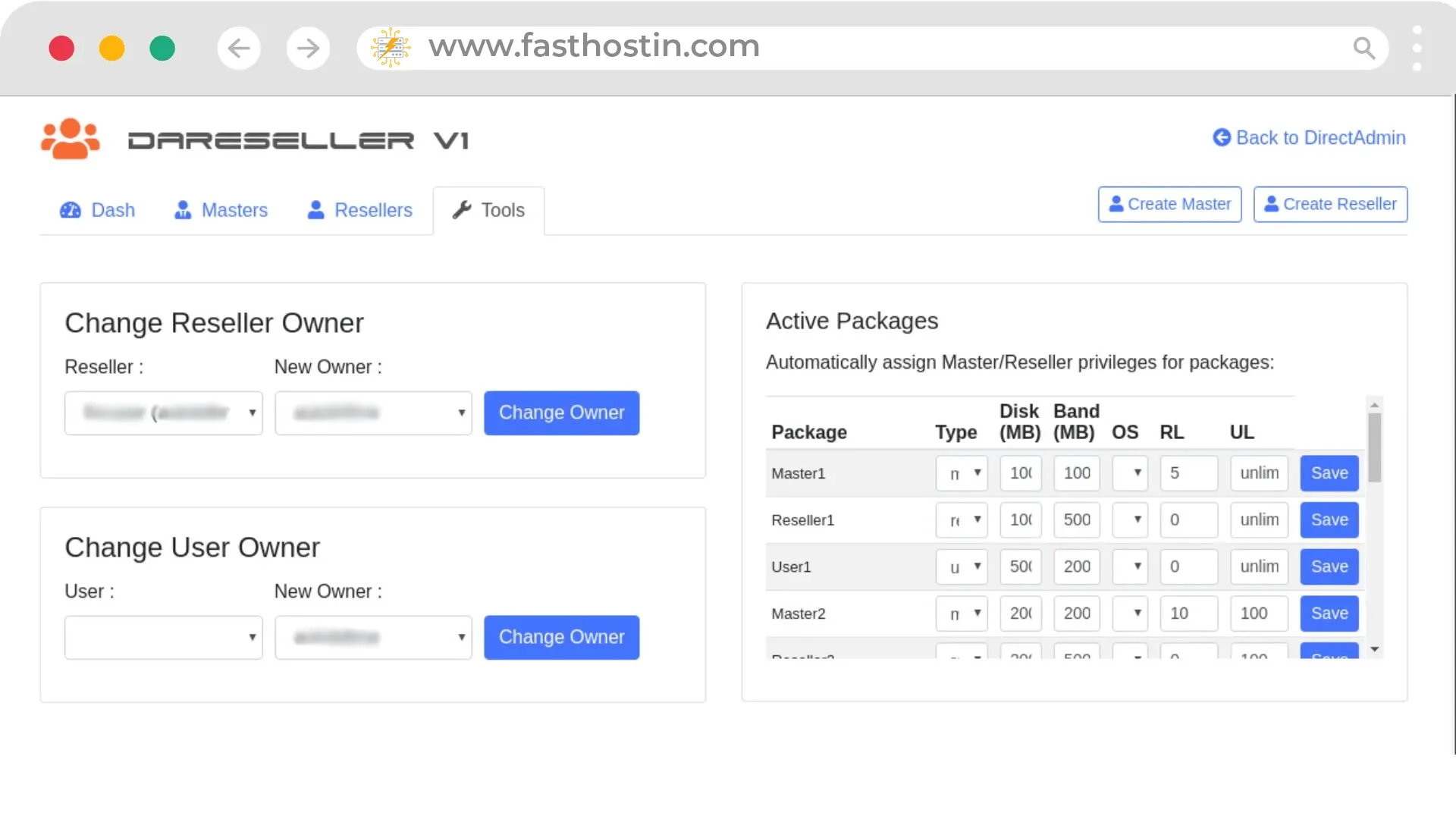Image resolution: width=1456 pixels, height=819 pixels.
Task: Open Reseller1 package OS dropdown
Action: coord(1130,520)
